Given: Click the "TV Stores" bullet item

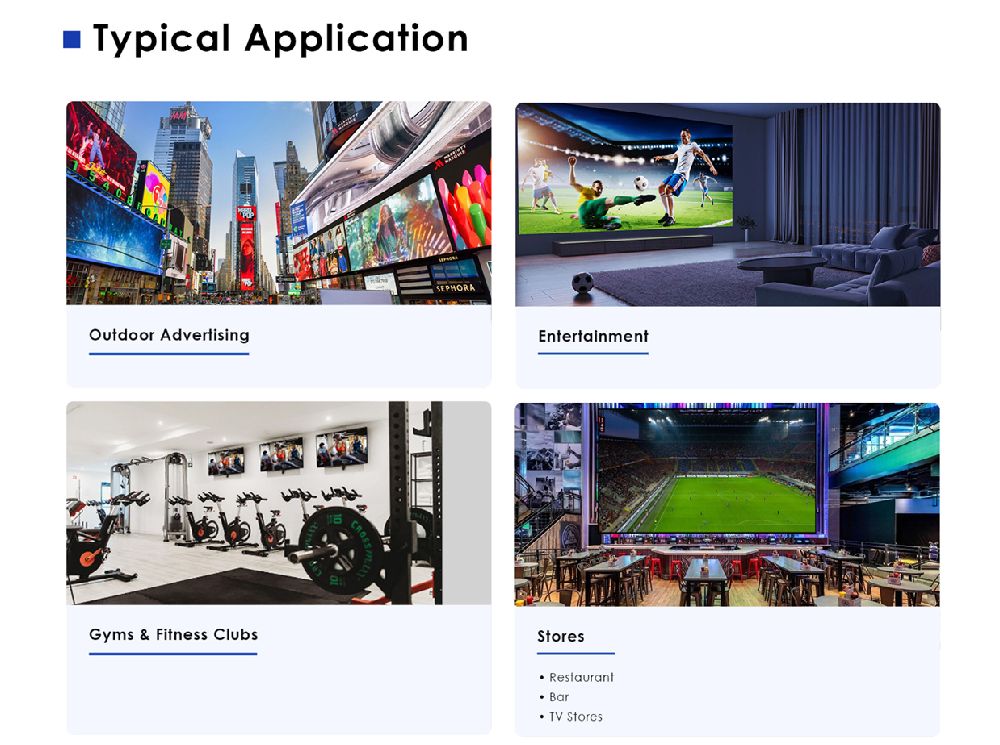Looking at the screenshot, I should pos(575,717).
